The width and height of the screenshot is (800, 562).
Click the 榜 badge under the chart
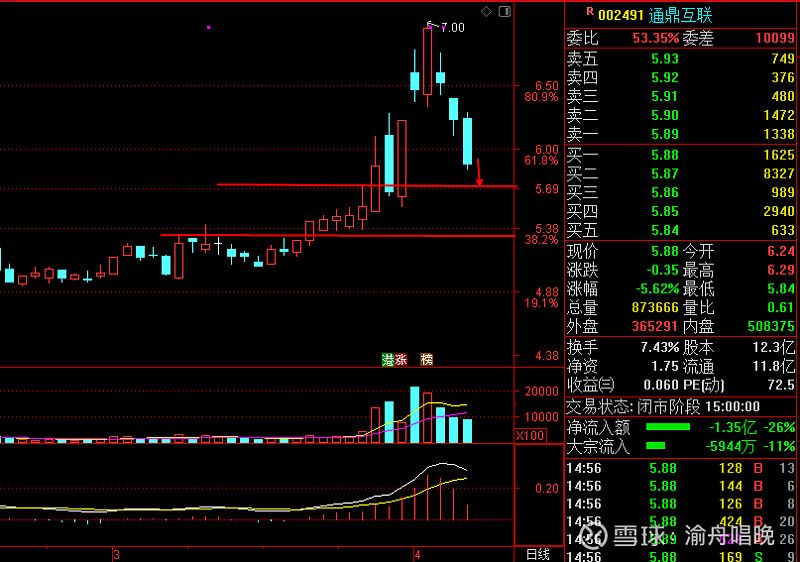pos(427,360)
